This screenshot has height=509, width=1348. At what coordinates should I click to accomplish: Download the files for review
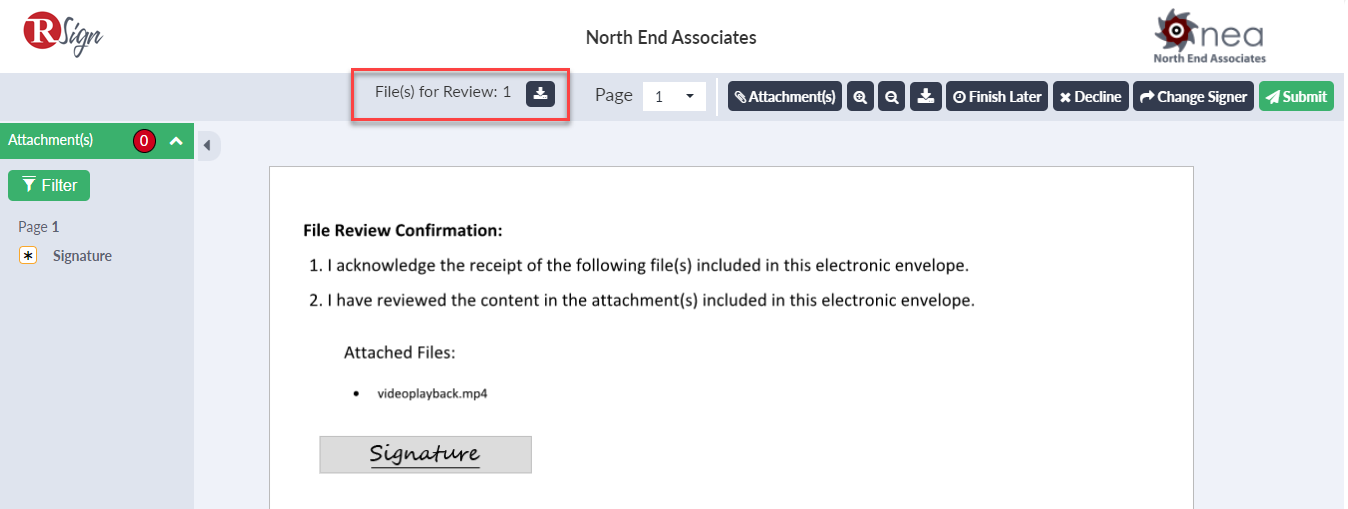(x=540, y=94)
